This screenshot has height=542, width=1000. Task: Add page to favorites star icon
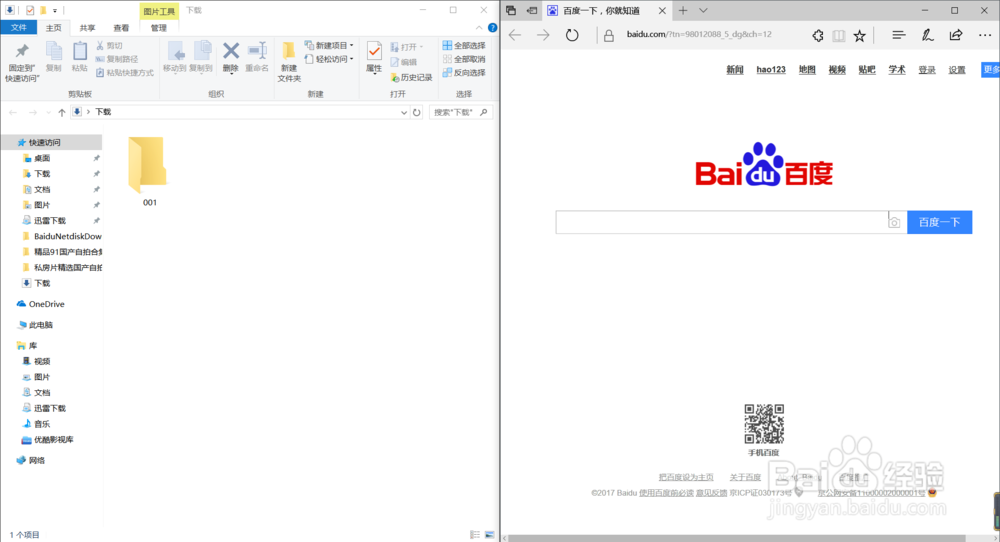860,36
